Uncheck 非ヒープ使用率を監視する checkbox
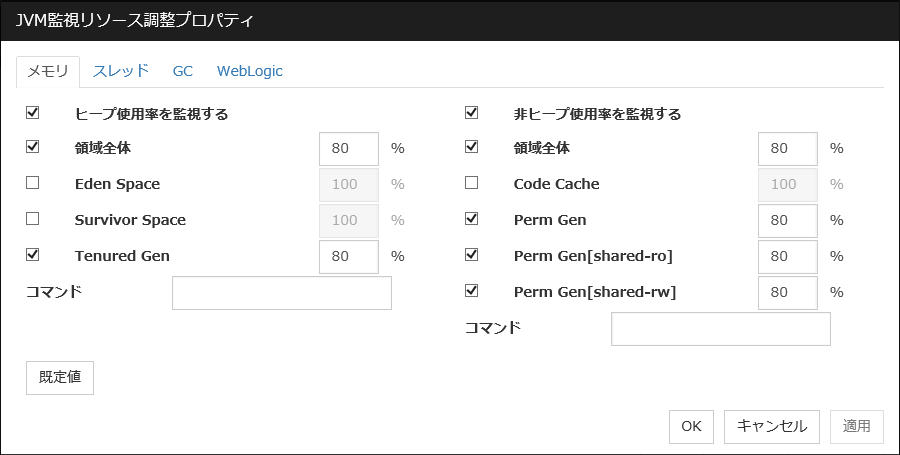This screenshot has width=900, height=455. 472,113
